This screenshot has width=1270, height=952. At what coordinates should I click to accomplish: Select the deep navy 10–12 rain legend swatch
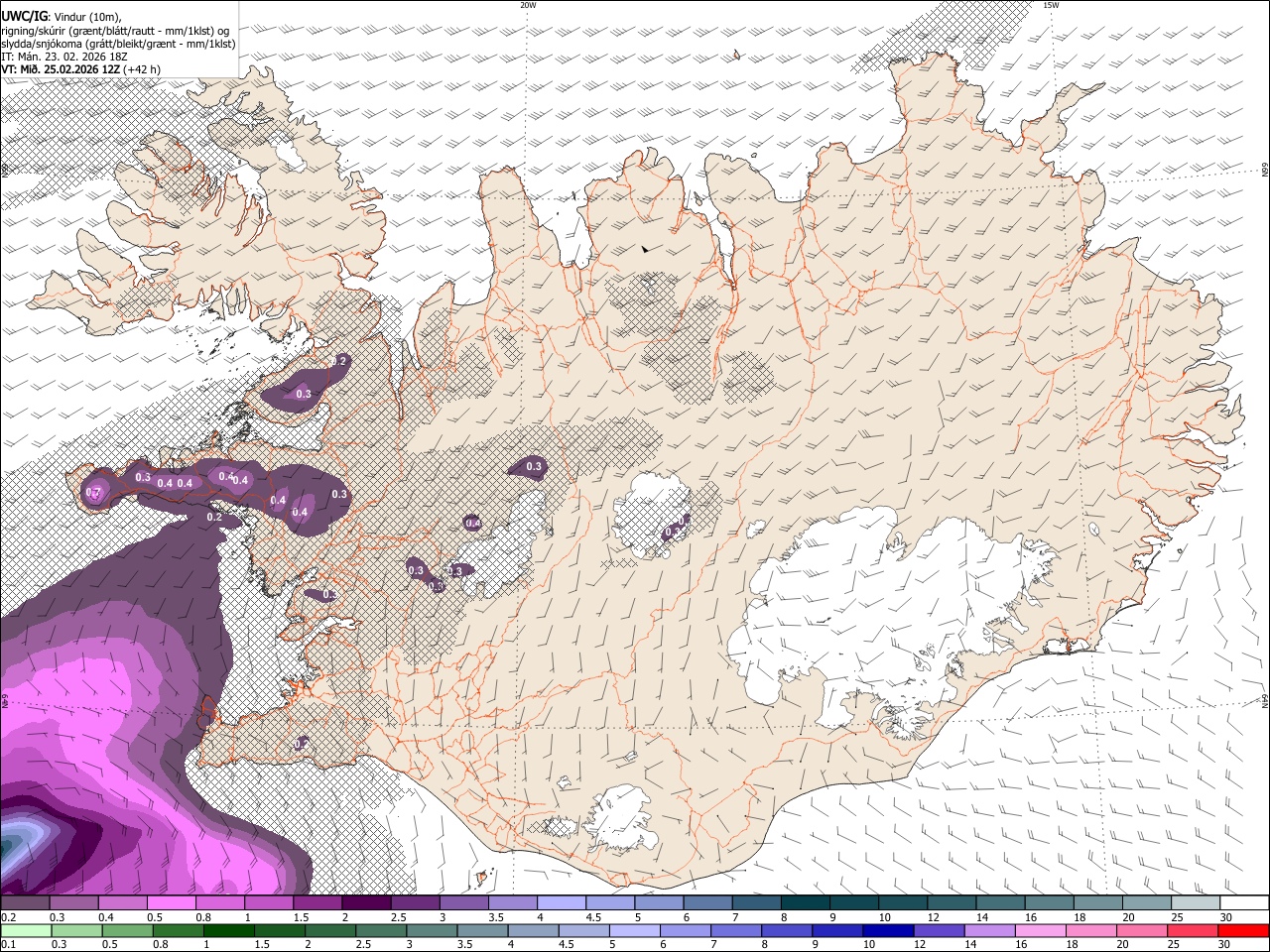pos(887,930)
